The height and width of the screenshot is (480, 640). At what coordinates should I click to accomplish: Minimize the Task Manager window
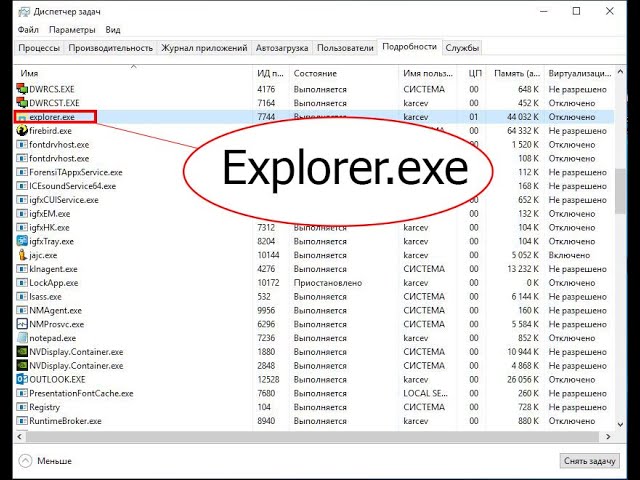click(543, 11)
